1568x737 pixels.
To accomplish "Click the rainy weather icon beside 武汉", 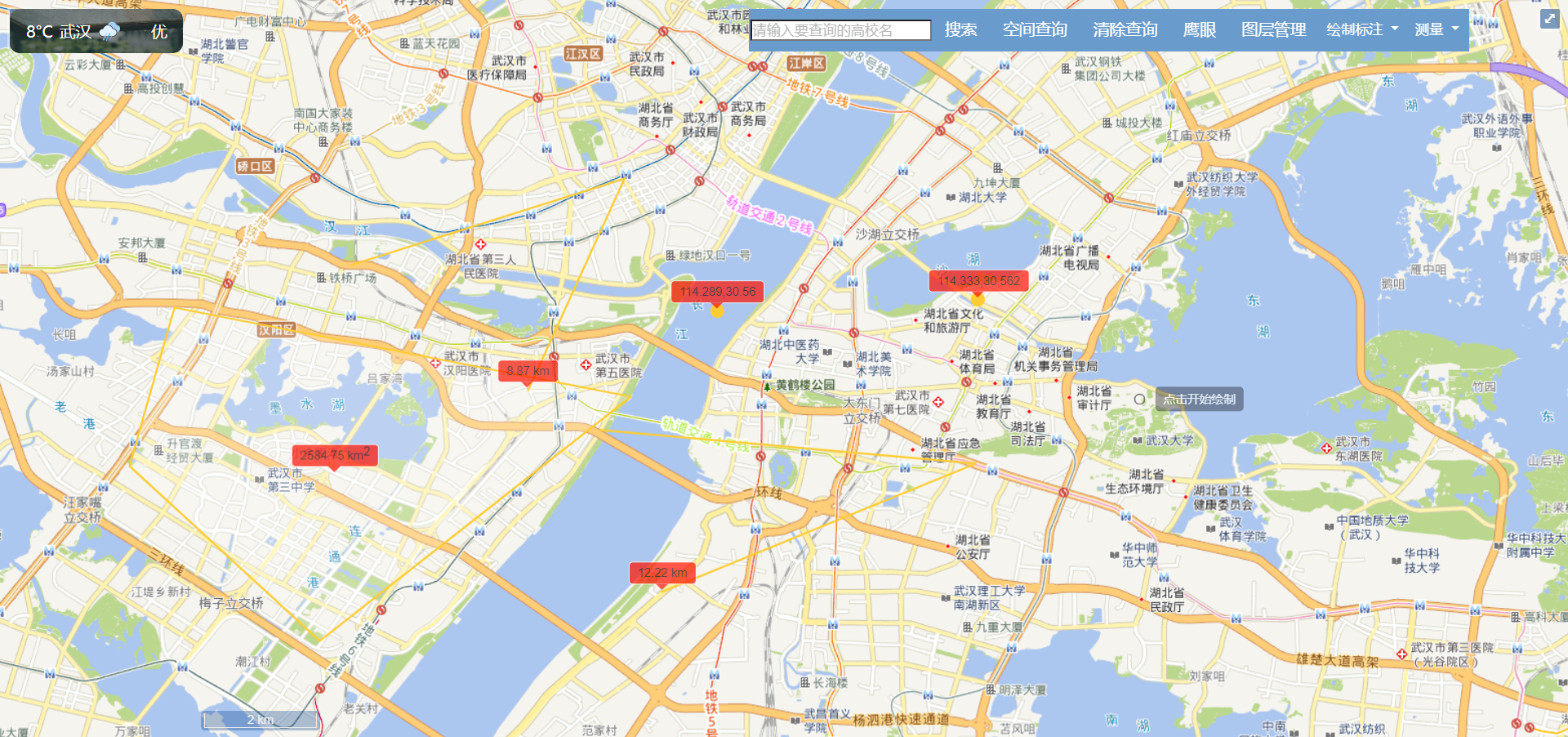I will pyautogui.click(x=109, y=31).
